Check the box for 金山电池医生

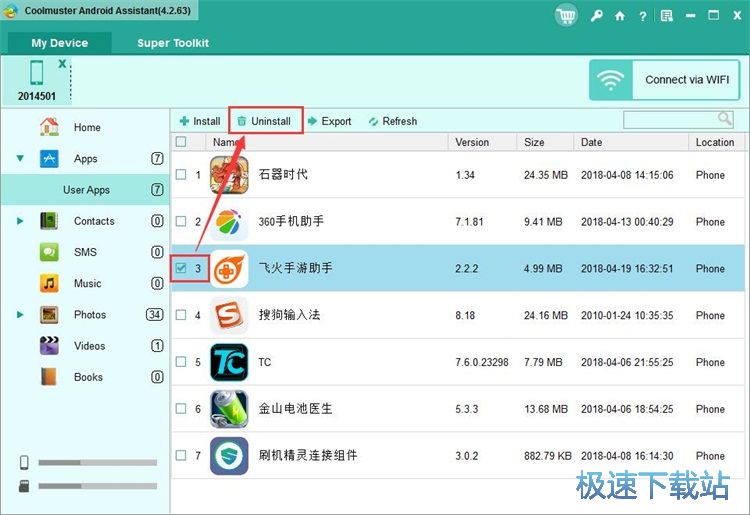point(181,408)
